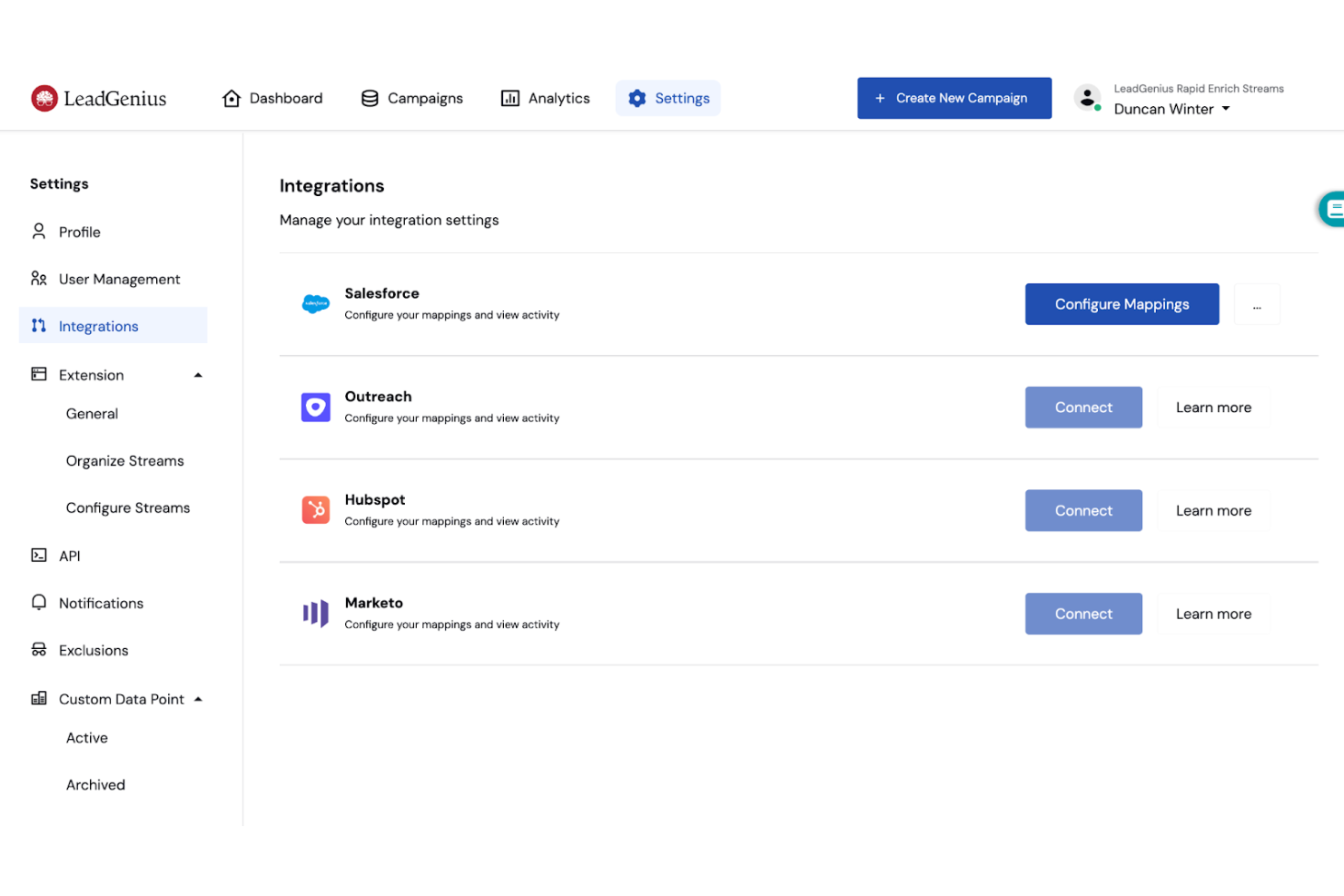The image size is (1344, 896).
Task: Click Create New Campaign
Action: [x=954, y=98]
